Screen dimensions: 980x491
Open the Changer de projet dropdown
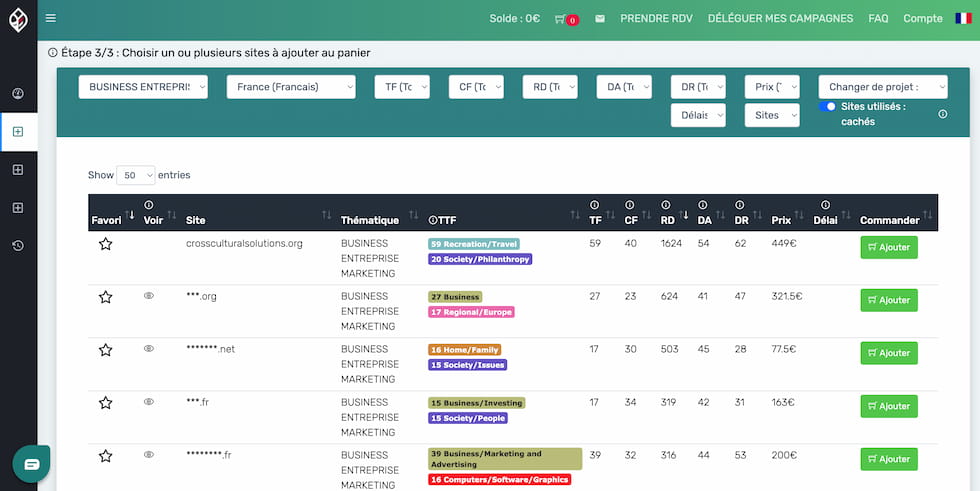coord(883,87)
